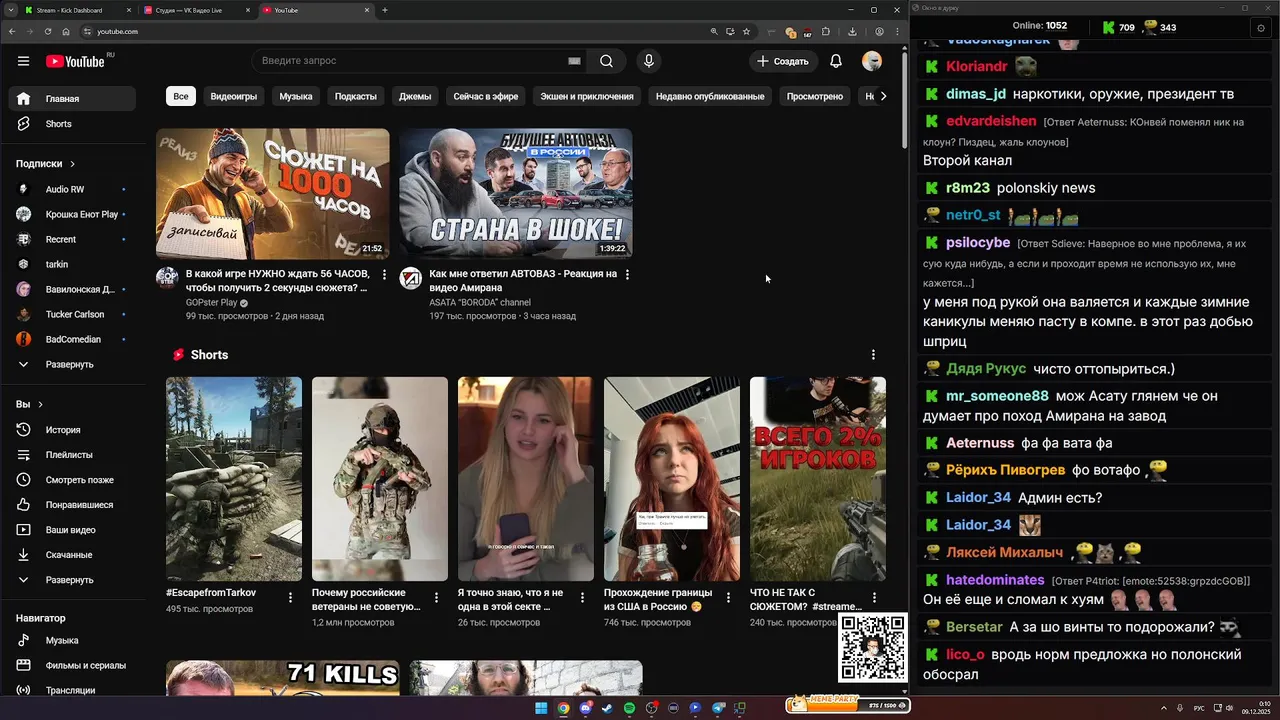Go to Главная in the sidebar
Screen dimensions: 1280x720
[x=72, y=99]
